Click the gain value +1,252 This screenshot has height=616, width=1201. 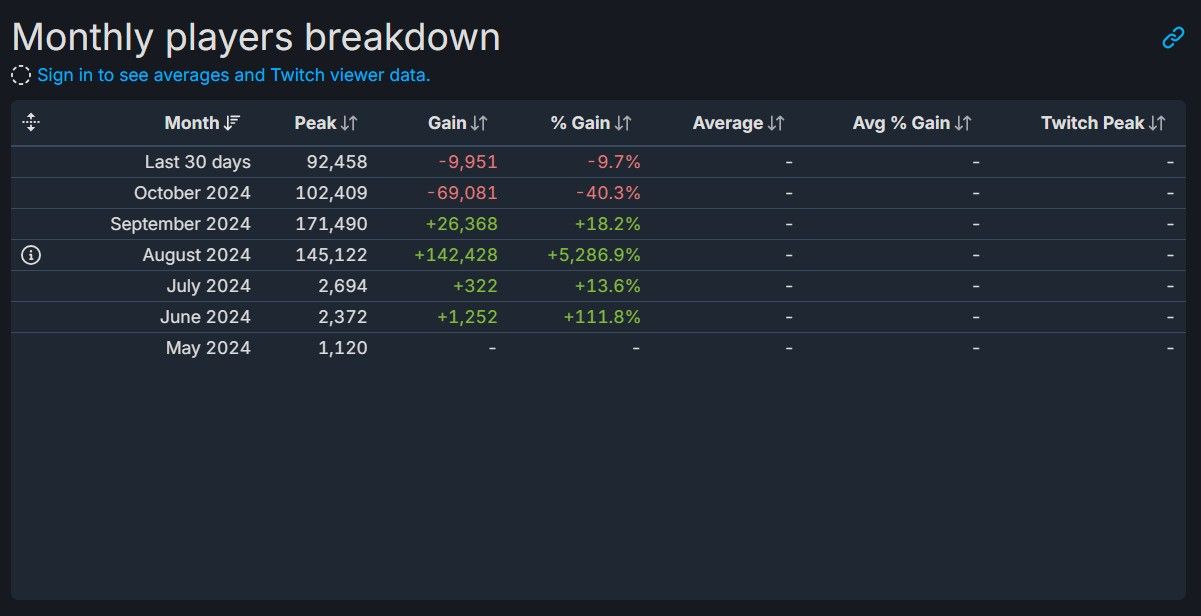tap(467, 317)
